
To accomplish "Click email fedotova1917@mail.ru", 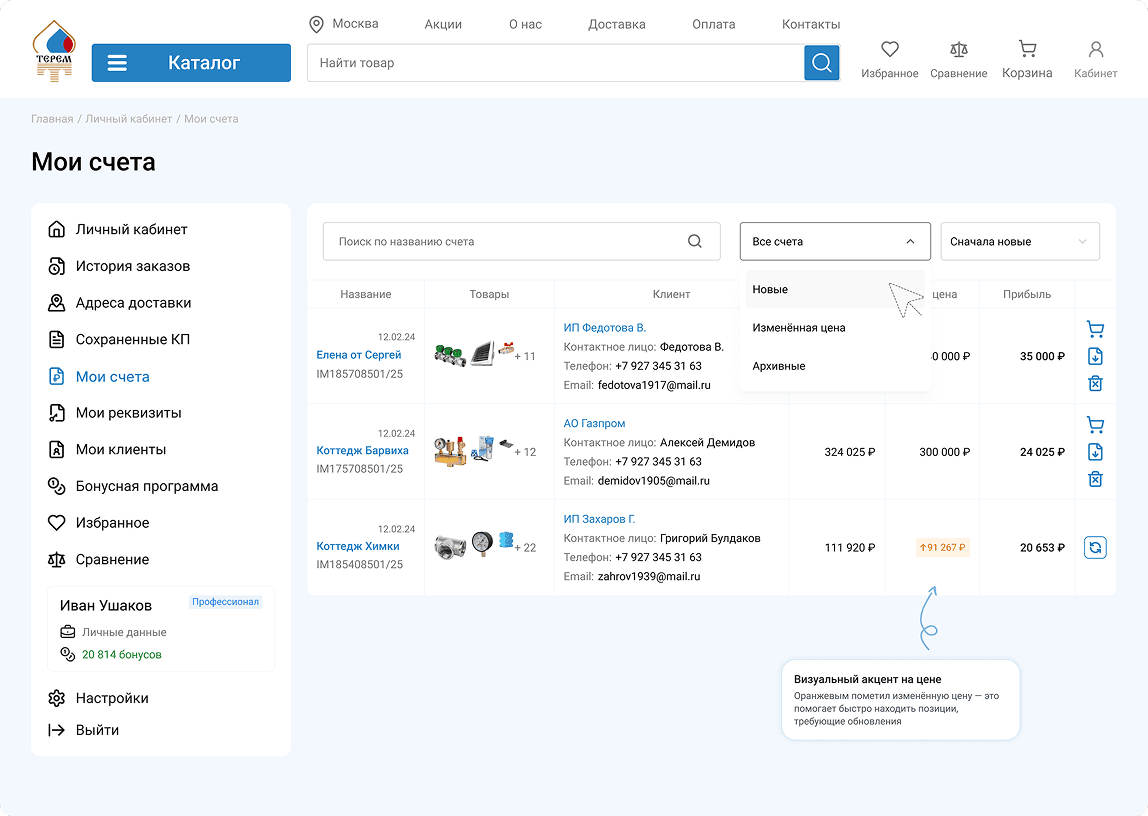I will tap(654, 385).
